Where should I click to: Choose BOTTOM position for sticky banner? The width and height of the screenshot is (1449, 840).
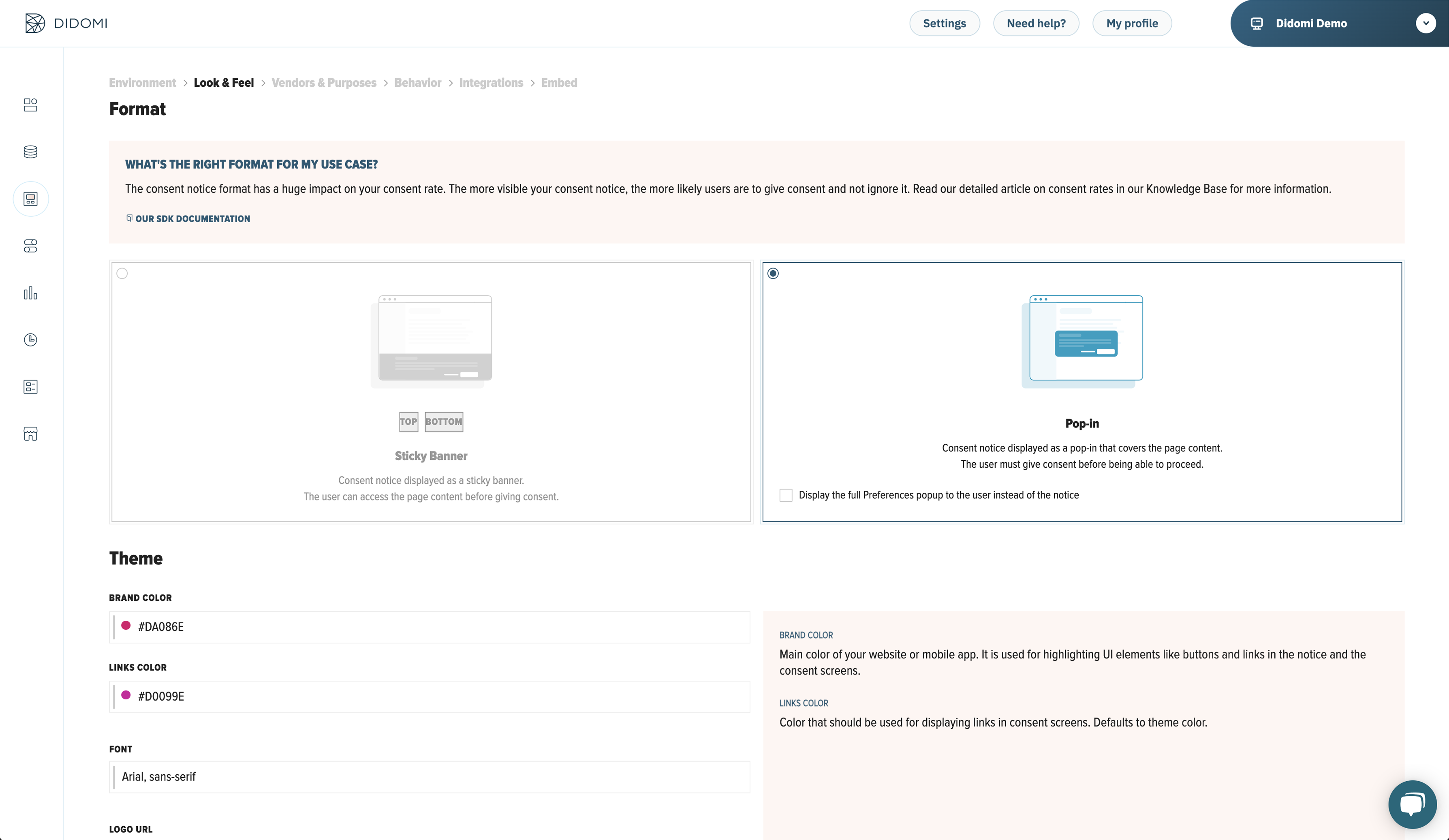pyautogui.click(x=443, y=421)
